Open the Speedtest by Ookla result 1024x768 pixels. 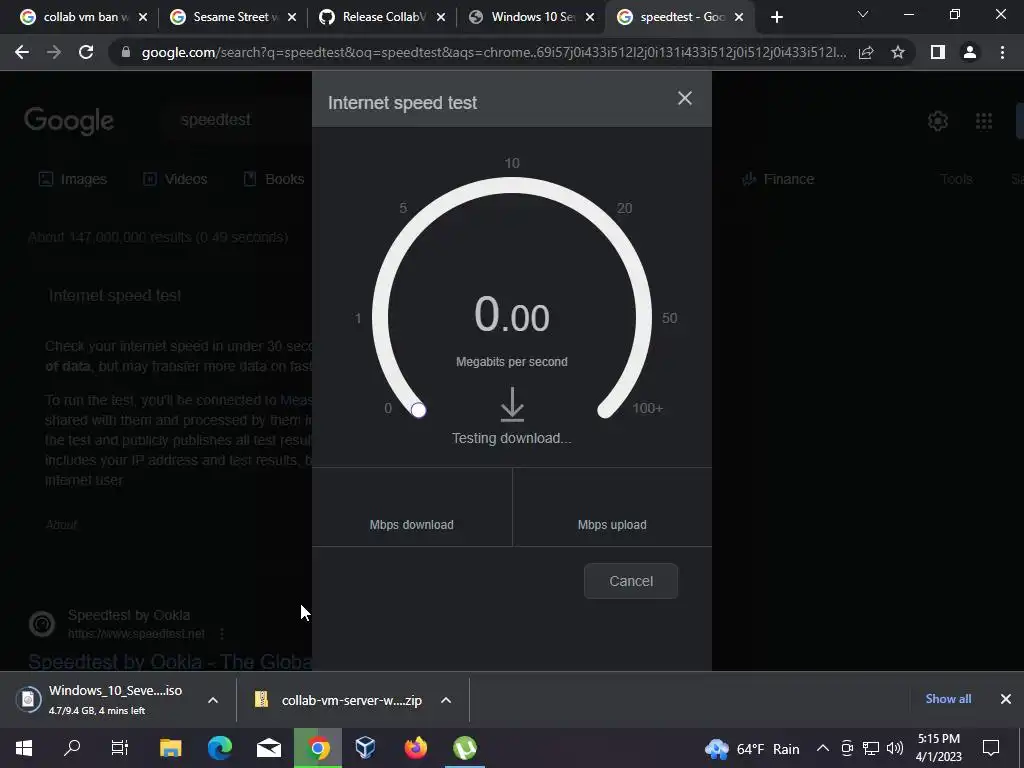(170, 662)
